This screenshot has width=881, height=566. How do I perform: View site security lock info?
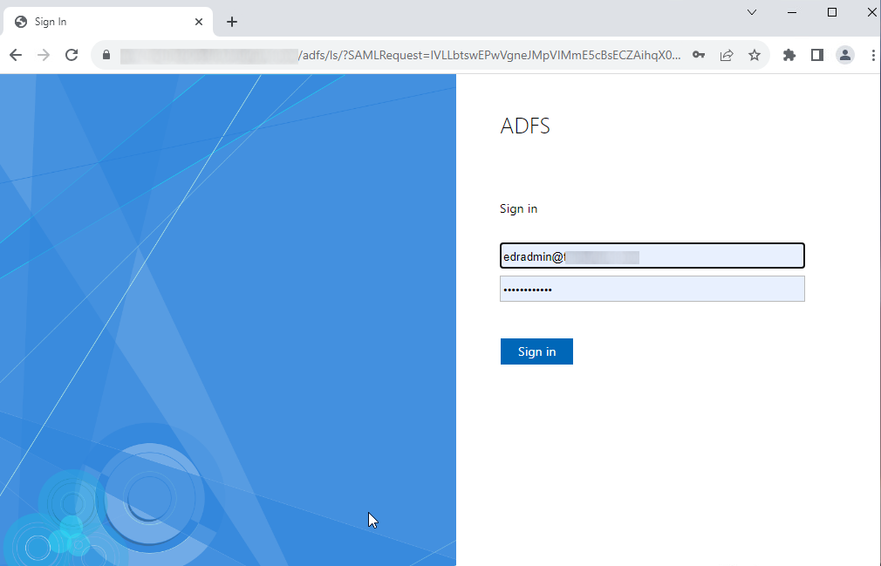(106, 55)
